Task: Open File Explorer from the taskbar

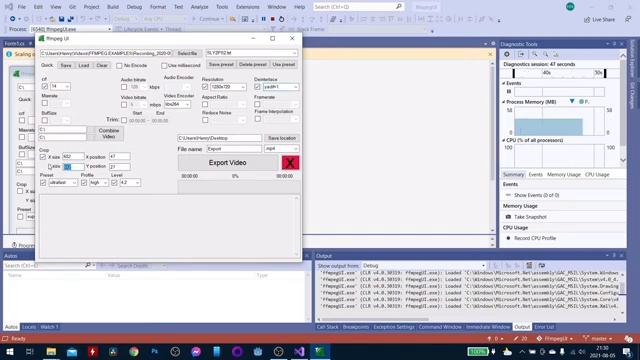Action: coord(51,351)
